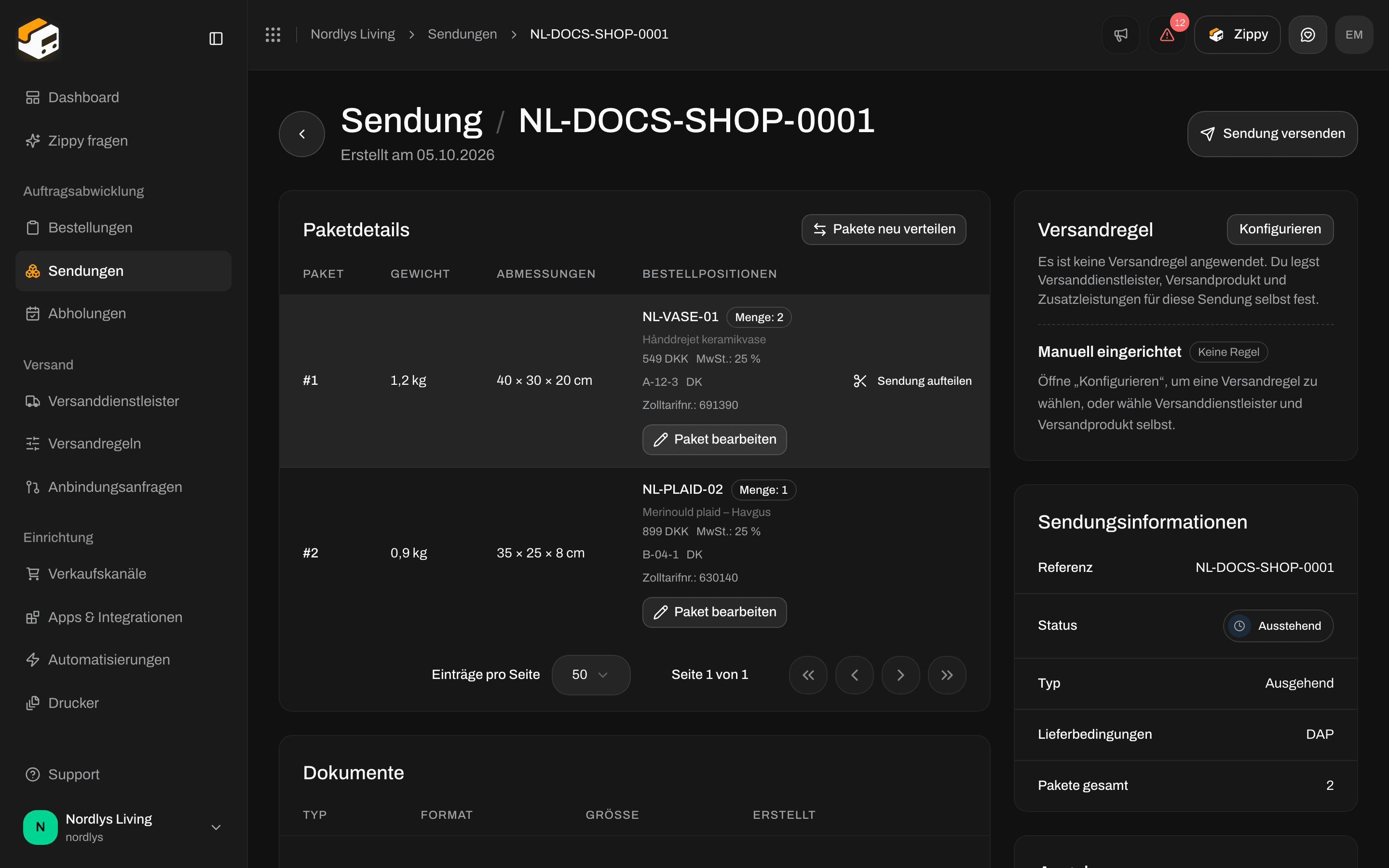This screenshot has height=868, width=1389.
Task: Jump to the last page
Action: tap(947, 675)
